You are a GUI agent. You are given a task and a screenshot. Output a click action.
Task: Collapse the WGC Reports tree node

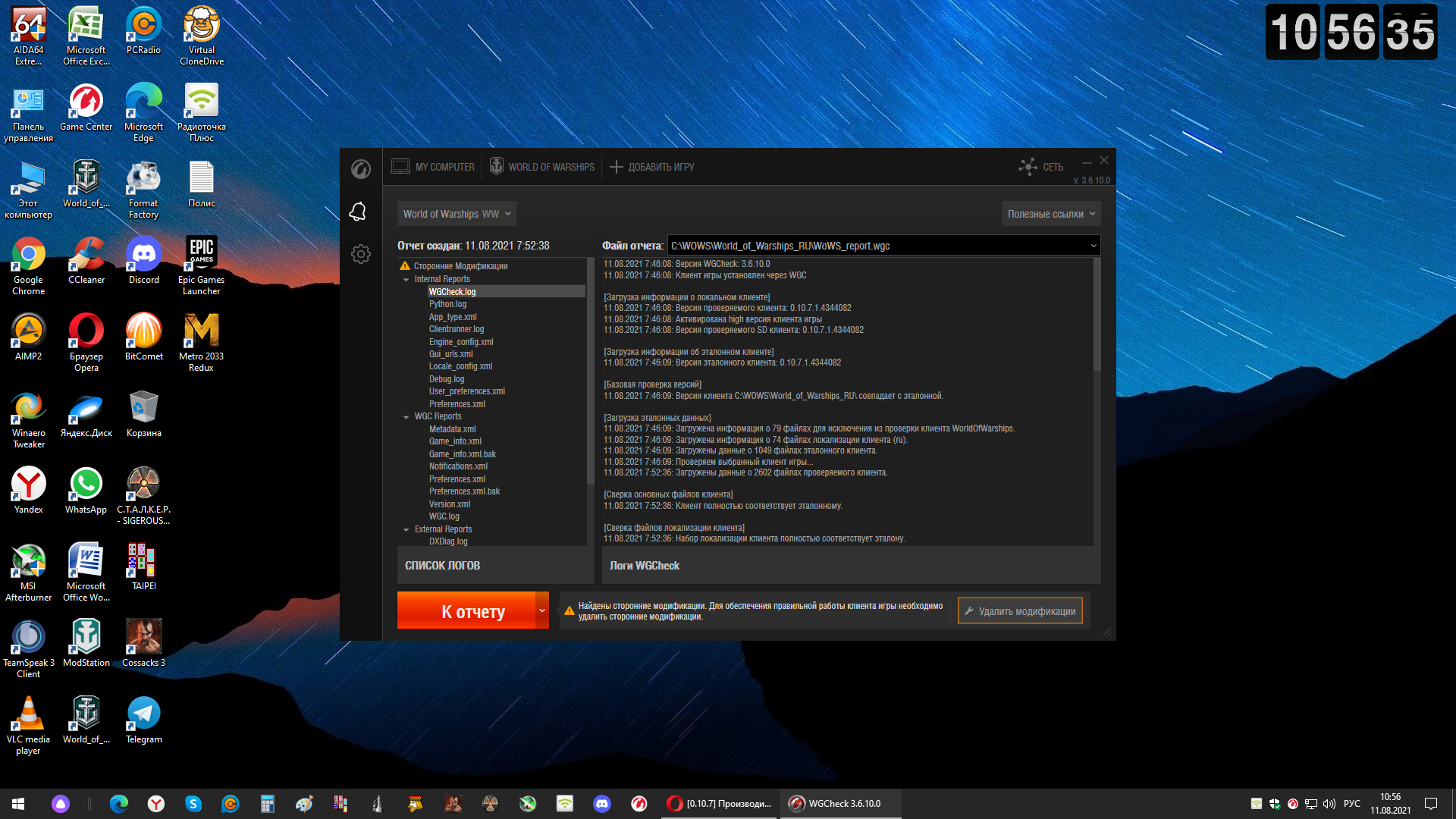[x=406, y=417]
